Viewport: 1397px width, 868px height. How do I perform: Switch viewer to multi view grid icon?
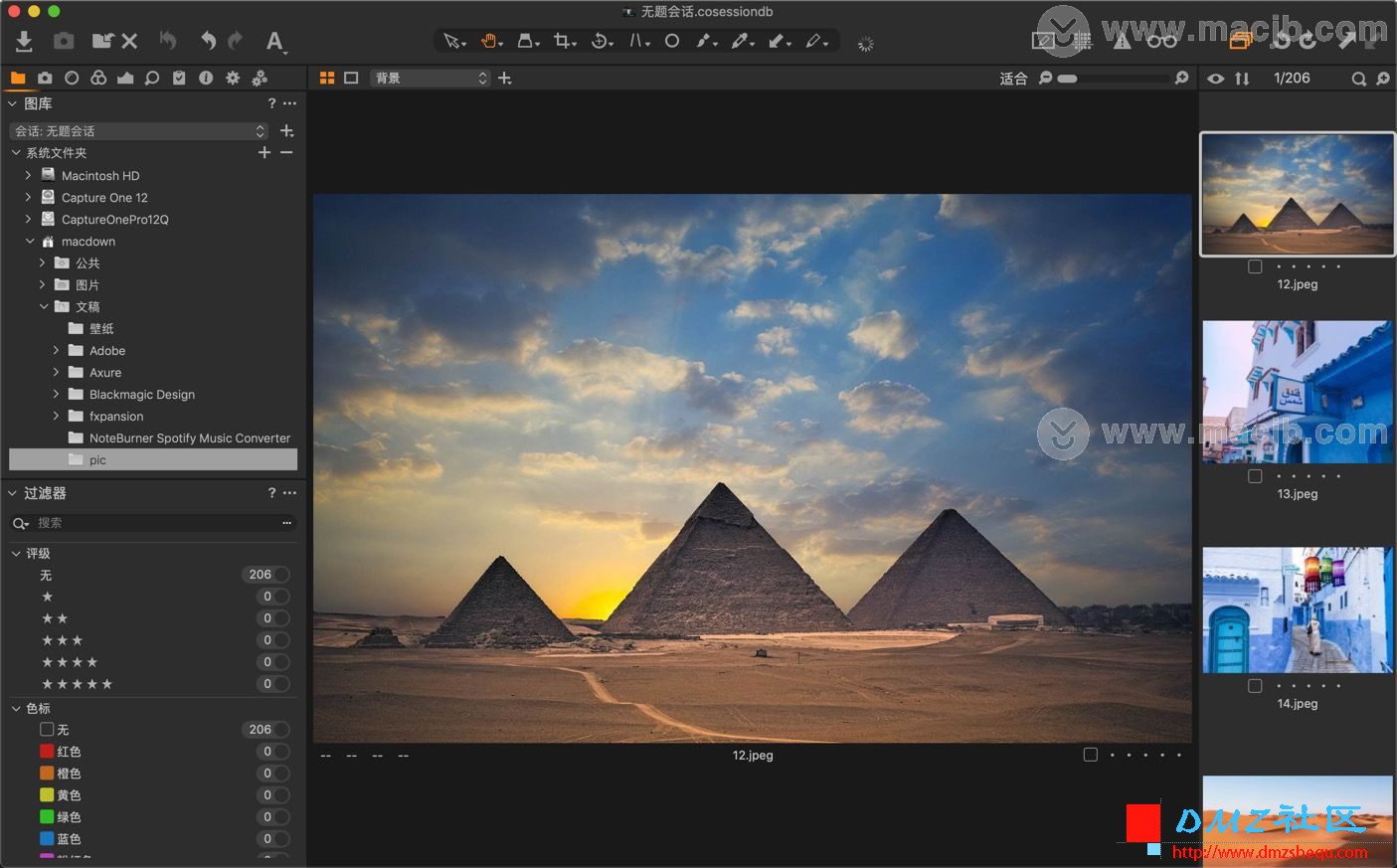pos(327,78)
